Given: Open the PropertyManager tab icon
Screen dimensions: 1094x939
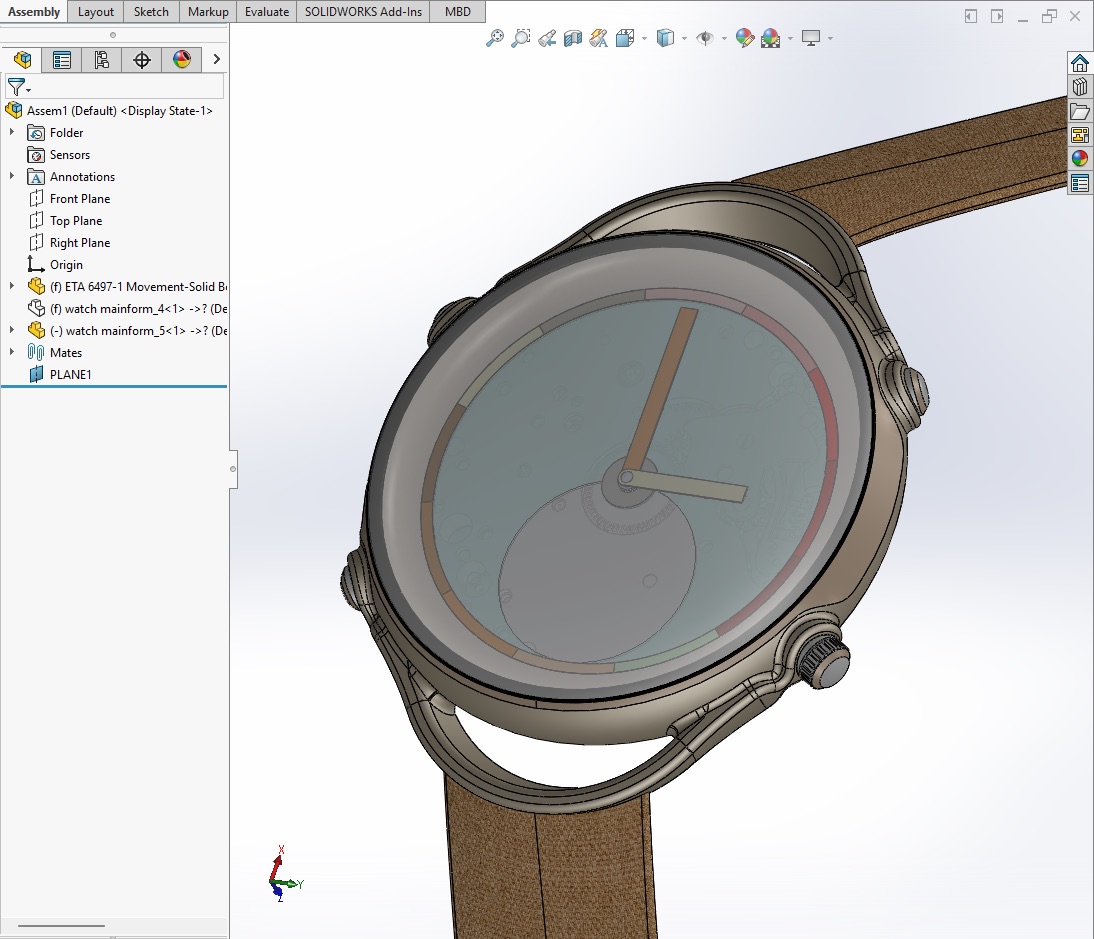Looking at the screenshot, I should [x=62, y=60].
